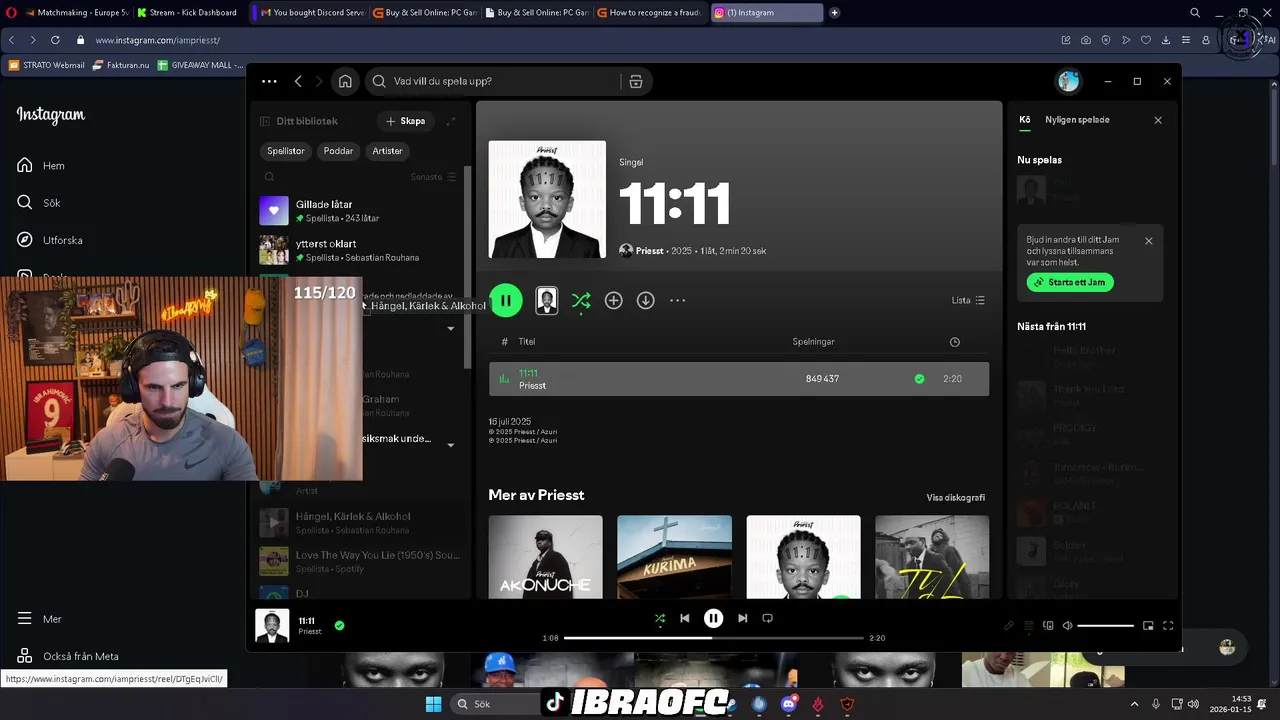Open Instagram Mer menu

[x=39, y=619]
